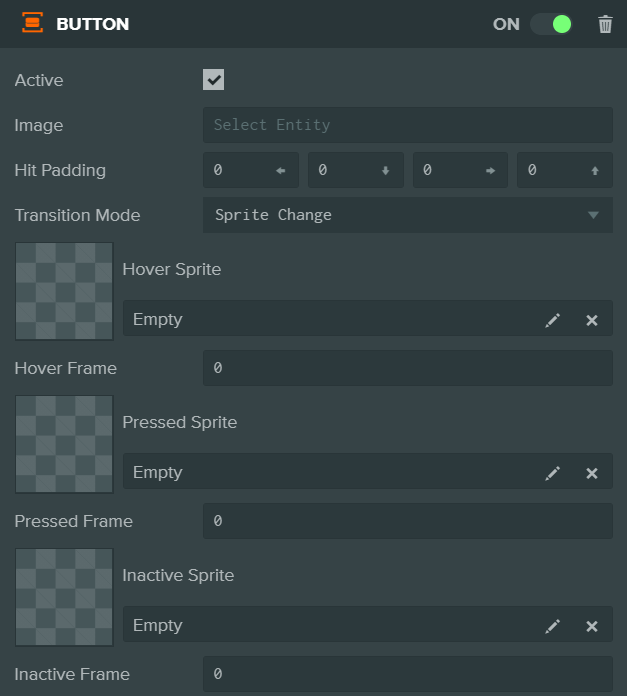Delete the Button component with trash icon
This screenshot has height=696, width=627.
pos(605,24)
